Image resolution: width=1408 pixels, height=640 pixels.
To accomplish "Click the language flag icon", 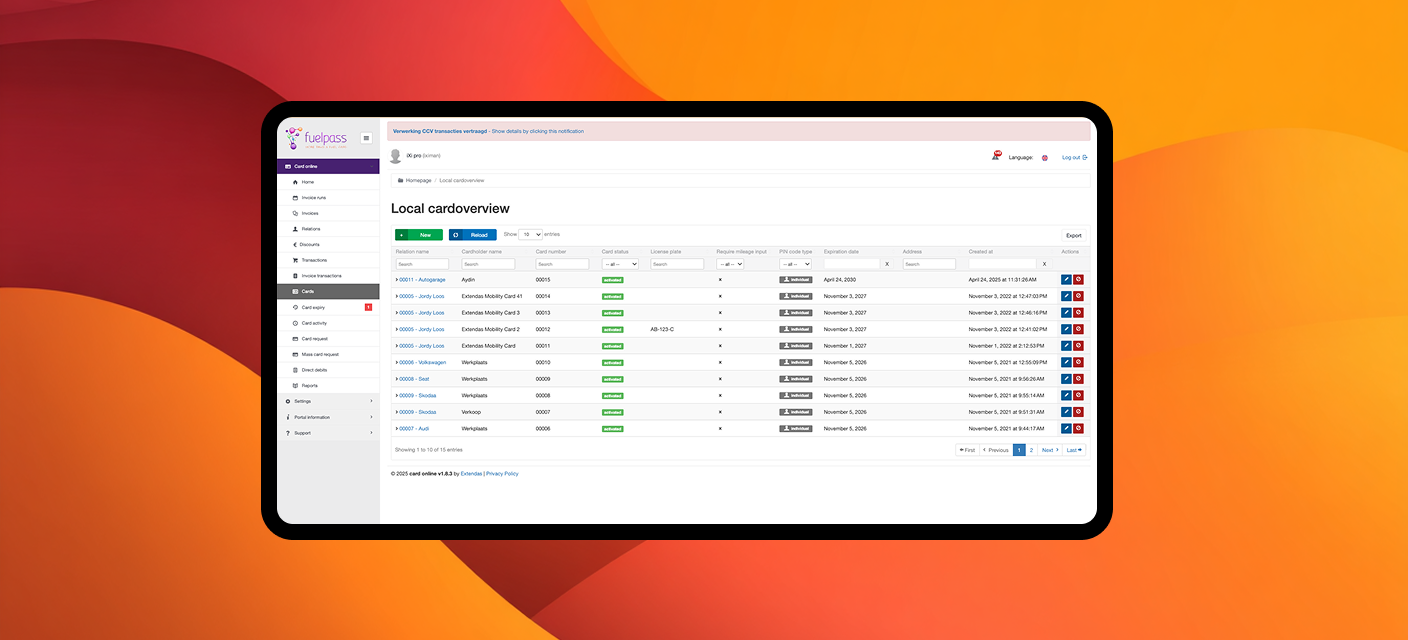I will (x=1045, y=158).
